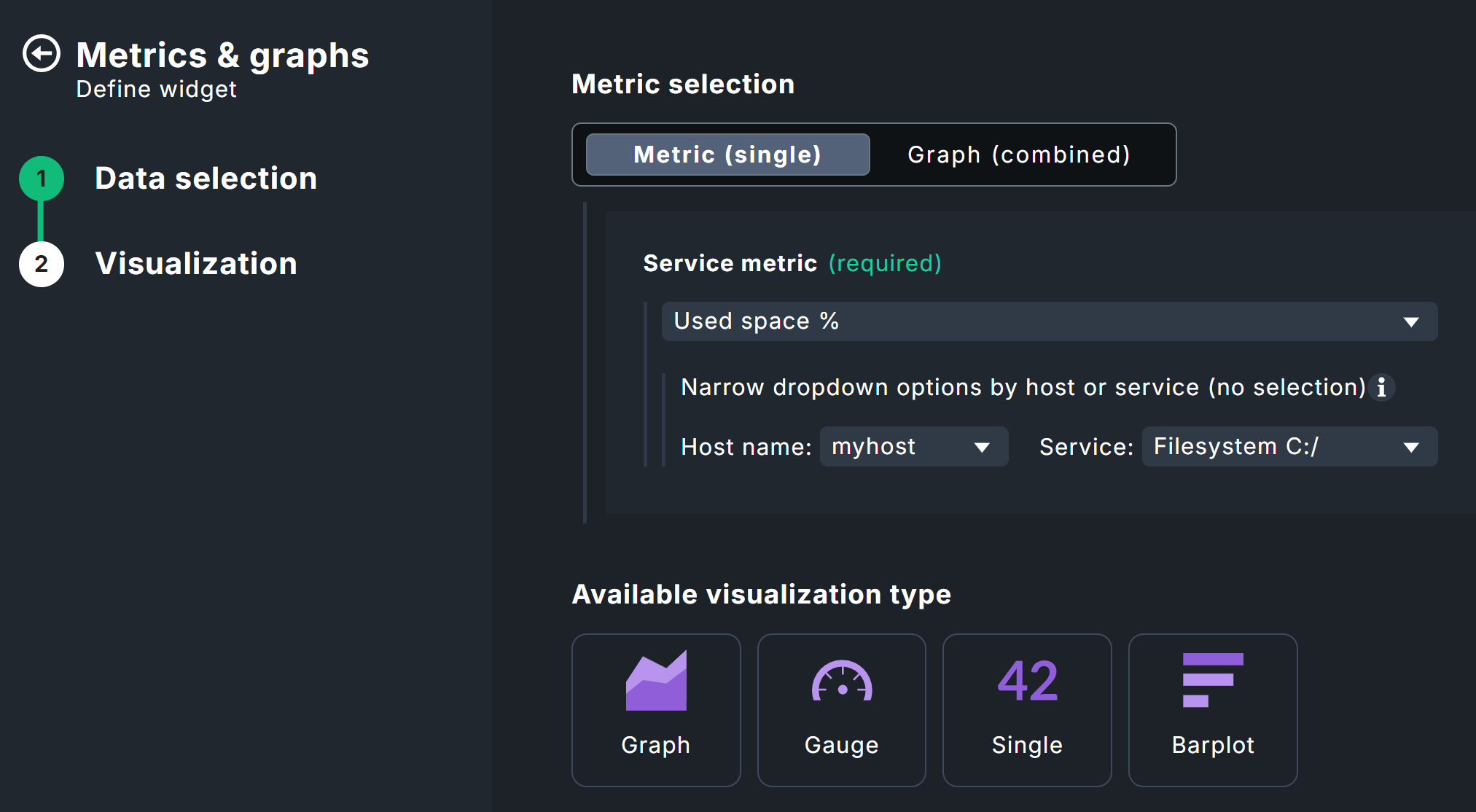Keep Metric (single) mode selected

coord(727,155)
